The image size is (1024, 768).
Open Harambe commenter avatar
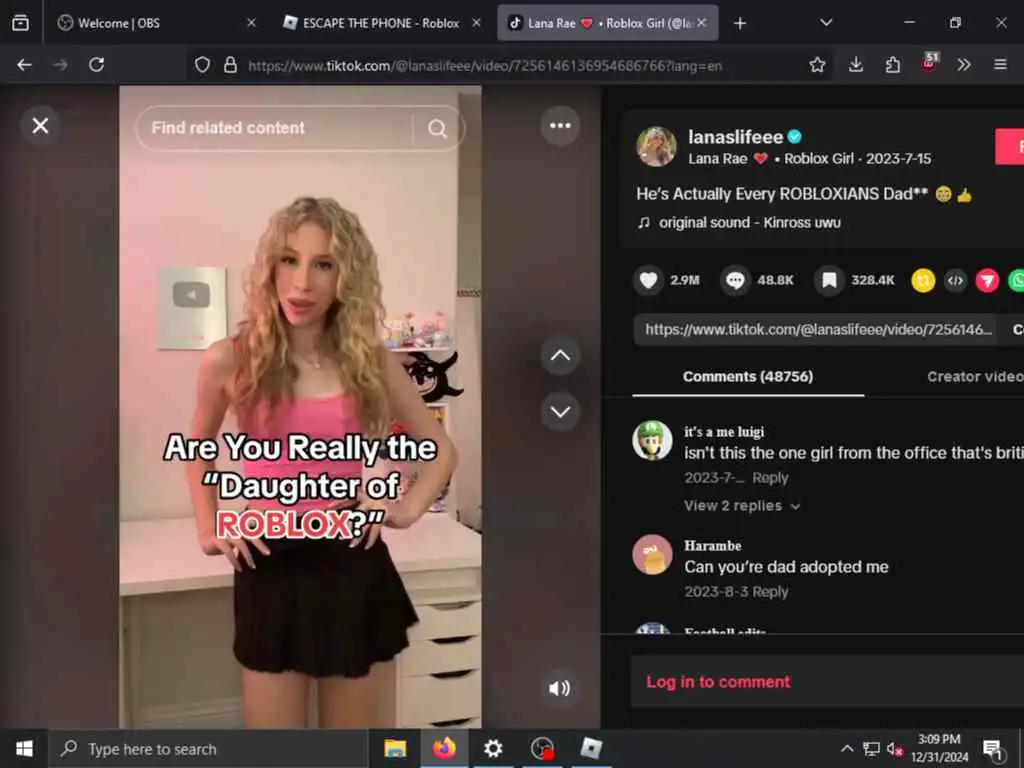[652, 554]
